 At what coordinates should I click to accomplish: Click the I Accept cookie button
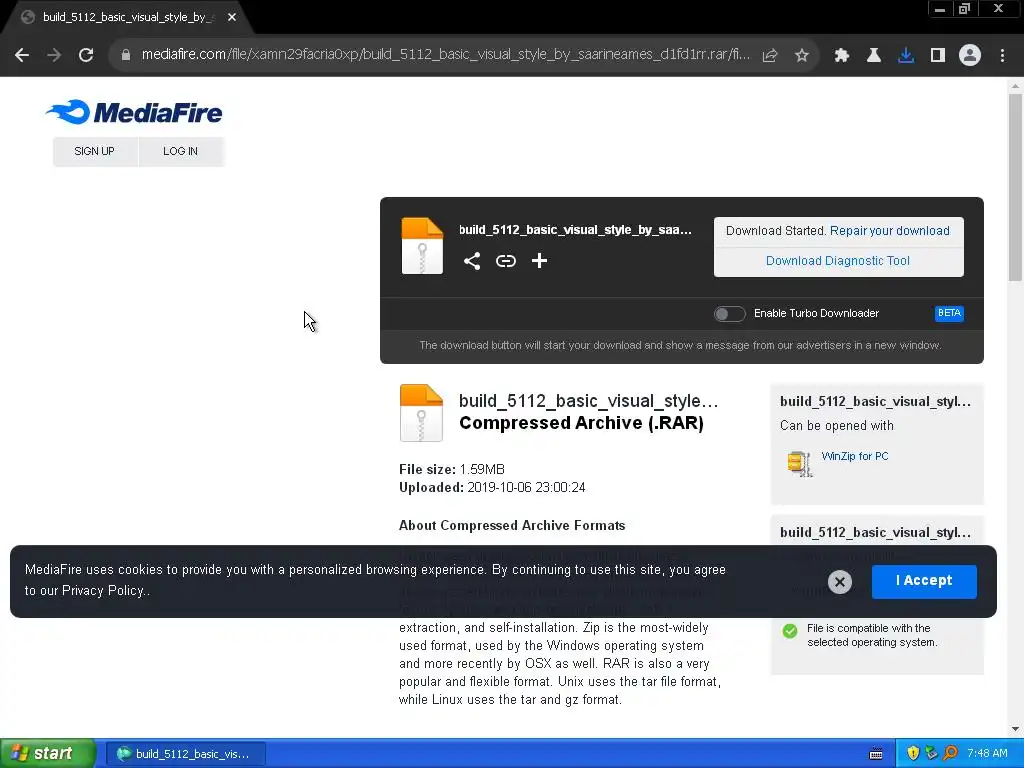tap(924, 581)
